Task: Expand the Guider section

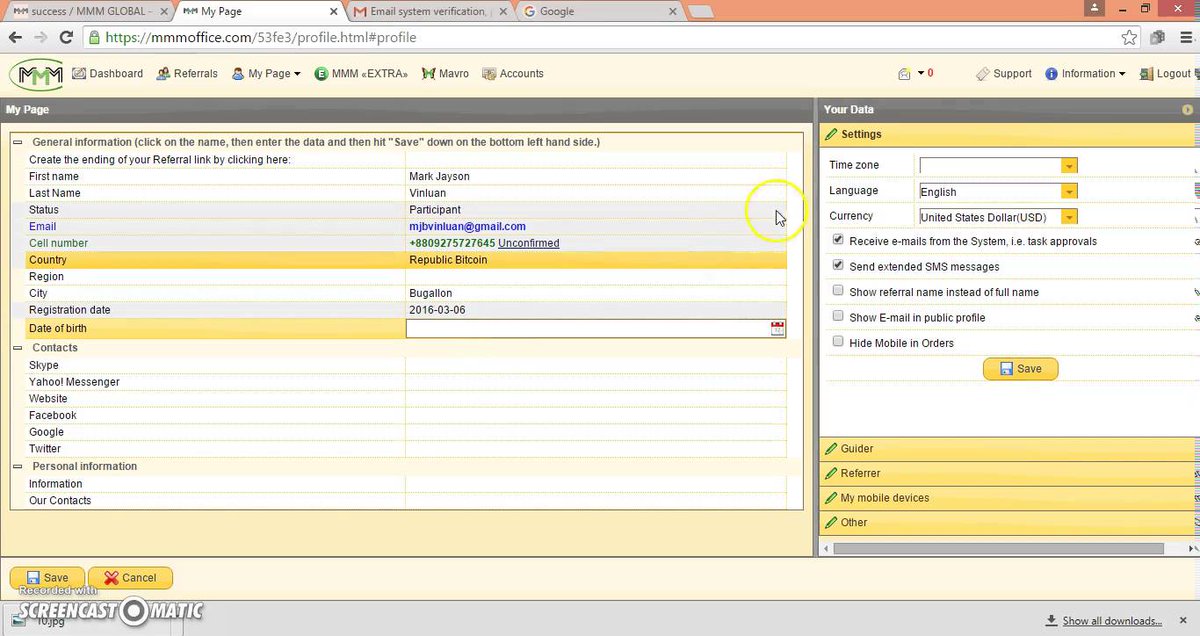Action: click(x=1009, y=449)
